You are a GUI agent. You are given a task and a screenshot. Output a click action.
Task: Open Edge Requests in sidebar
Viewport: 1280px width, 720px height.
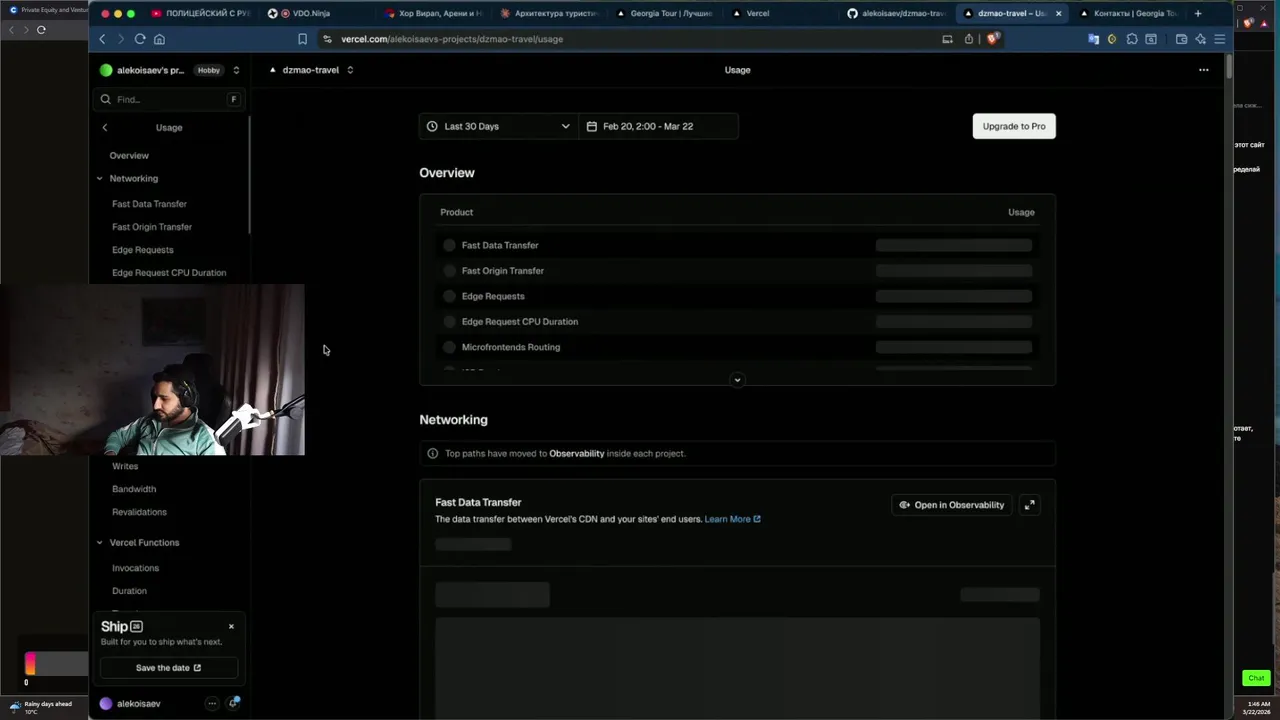(143, 250)
